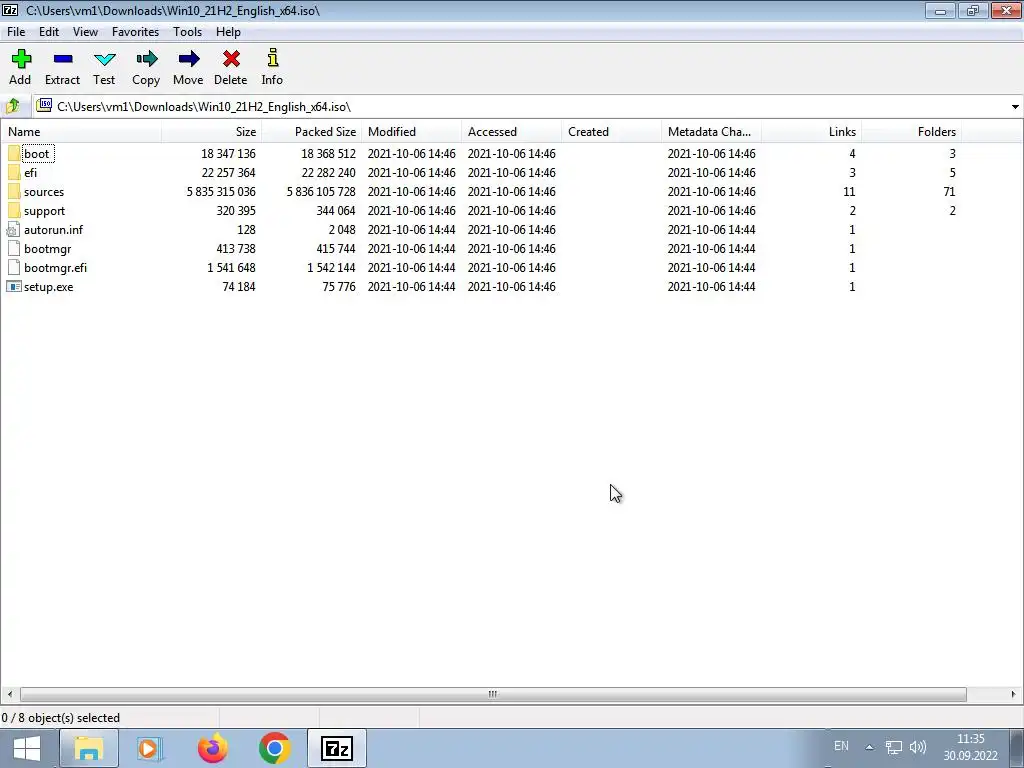Open the Windows Start button
Viewport: 1024px width, 768px height.
pos(27,748)
